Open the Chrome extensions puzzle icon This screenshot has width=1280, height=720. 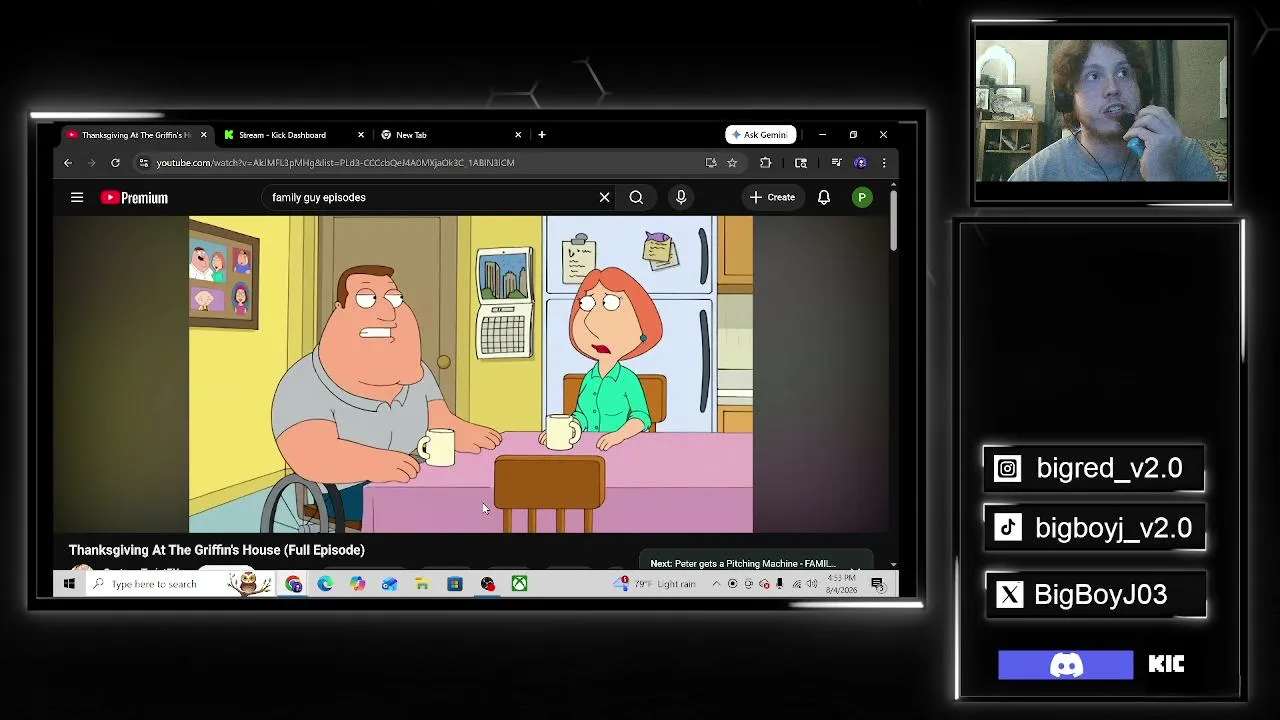click(766, 163)
